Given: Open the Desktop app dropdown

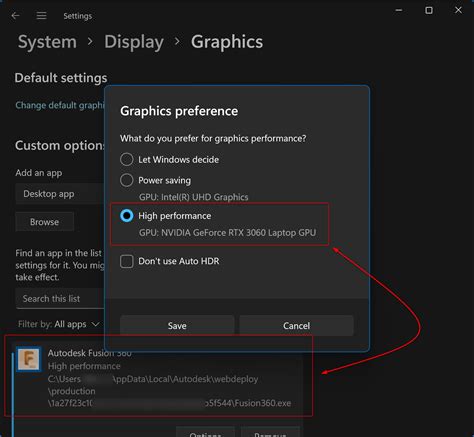Looking at the screenshot, I should point(60,194).
